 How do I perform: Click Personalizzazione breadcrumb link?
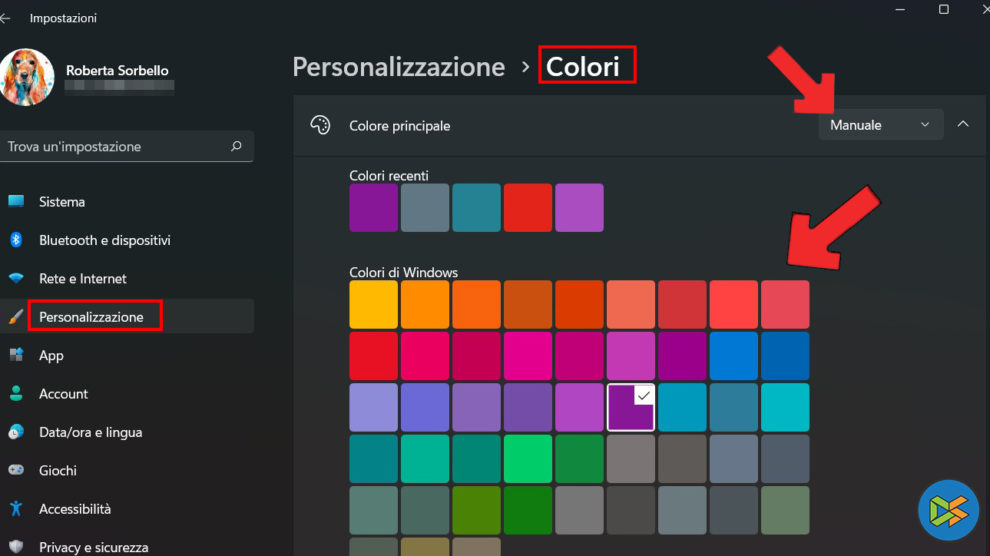click(398, 67)
